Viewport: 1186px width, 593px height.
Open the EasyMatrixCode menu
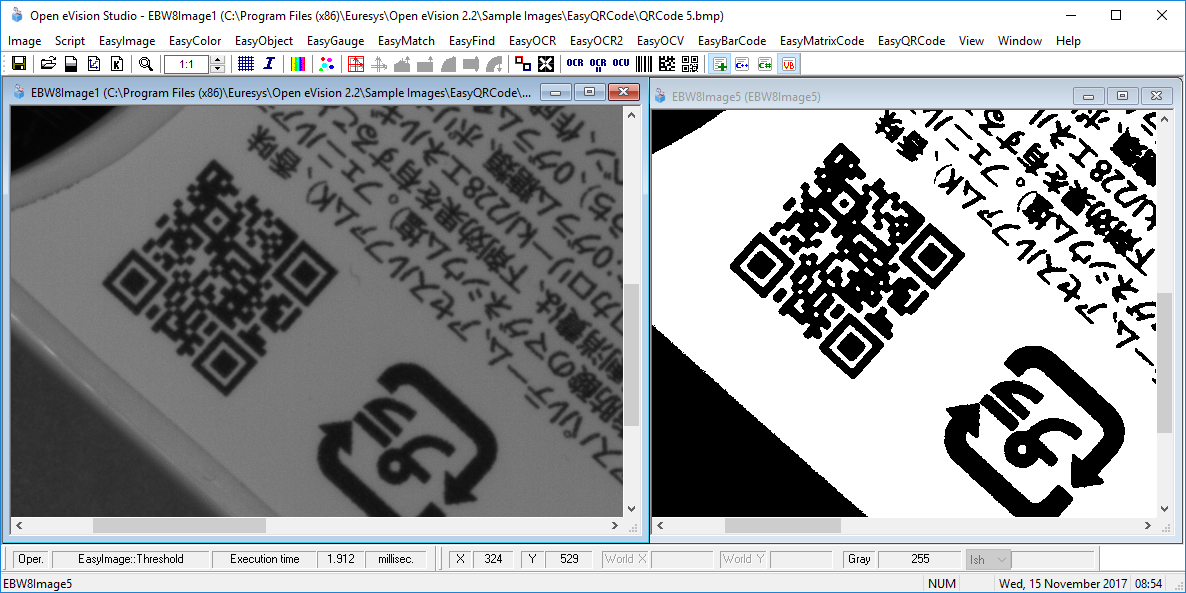point(822,41)
